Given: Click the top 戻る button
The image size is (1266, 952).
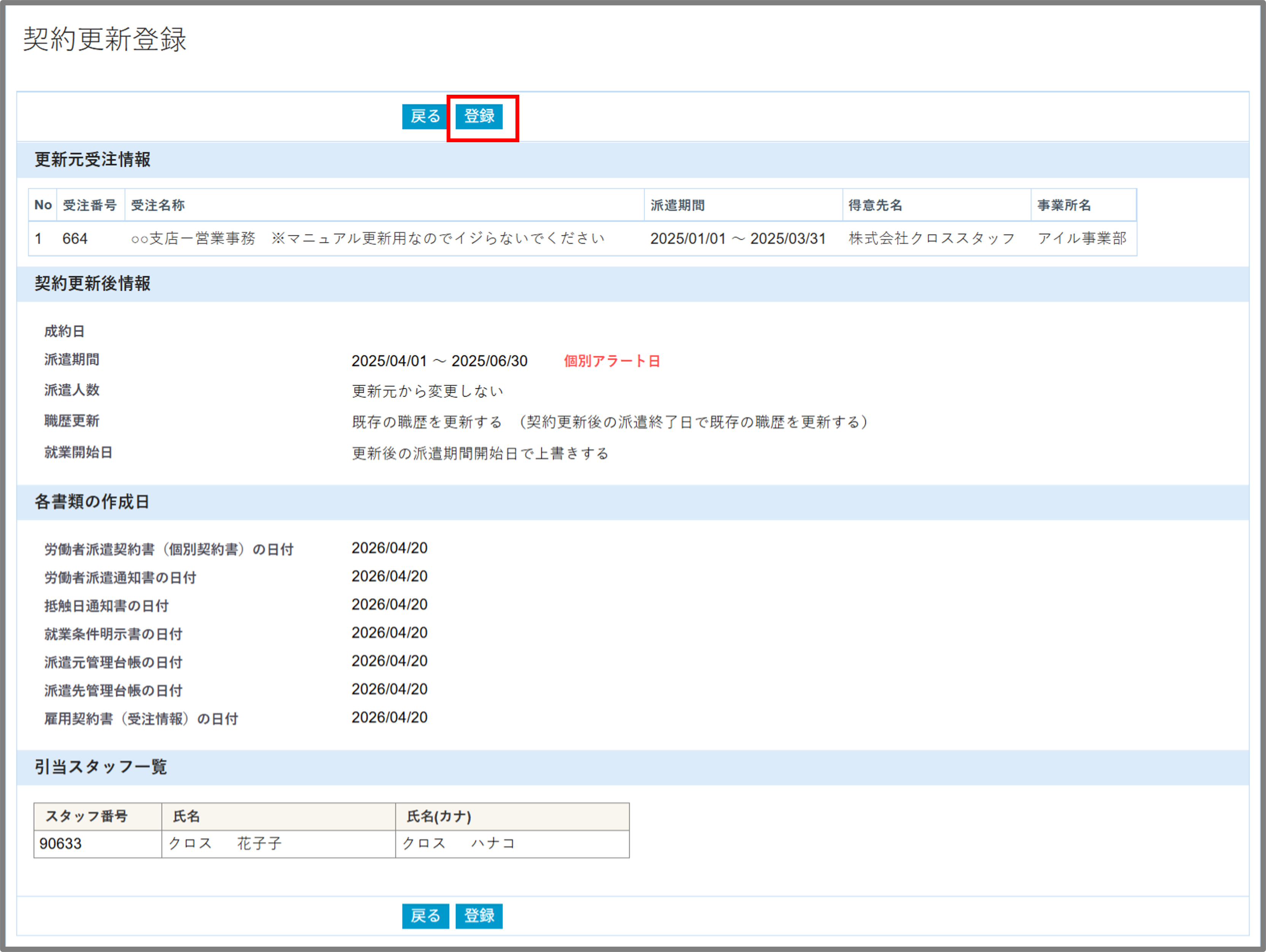Looking at the screenshot, I should pyautogui.click(x=425, y=117).
